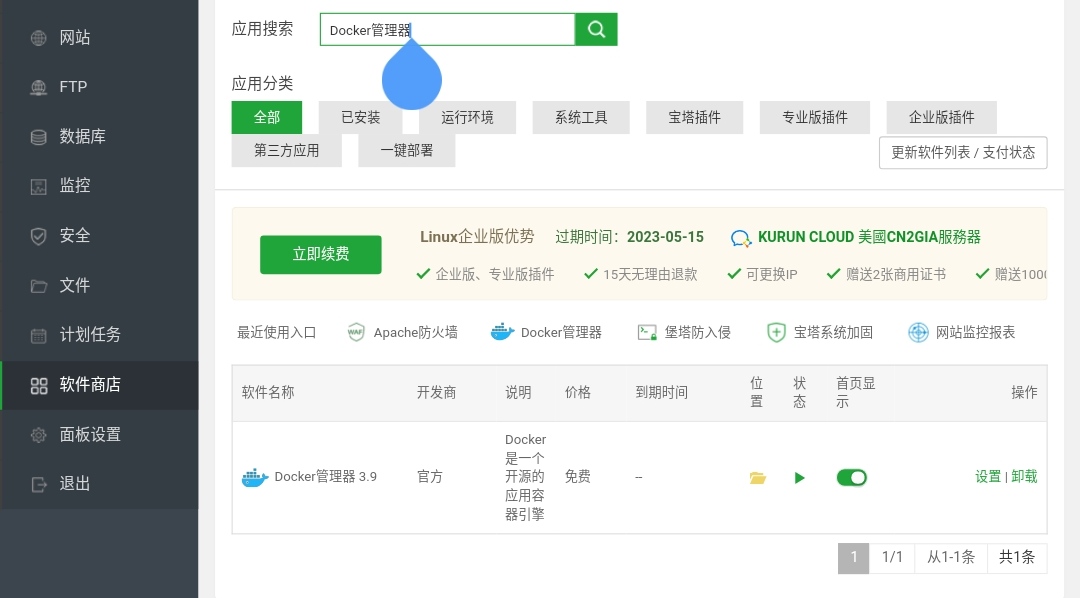Select the 一键部署 category tab

coord(407,150)
